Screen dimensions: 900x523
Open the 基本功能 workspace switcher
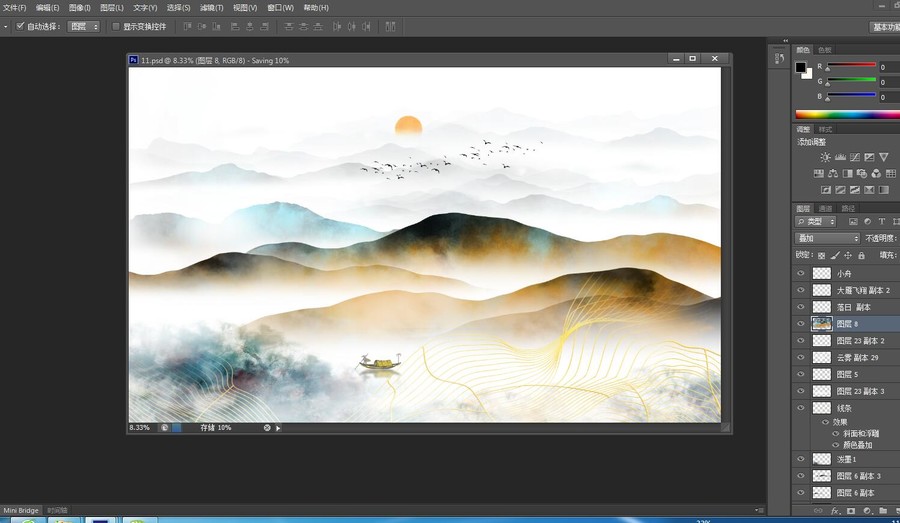click(885, 27)
